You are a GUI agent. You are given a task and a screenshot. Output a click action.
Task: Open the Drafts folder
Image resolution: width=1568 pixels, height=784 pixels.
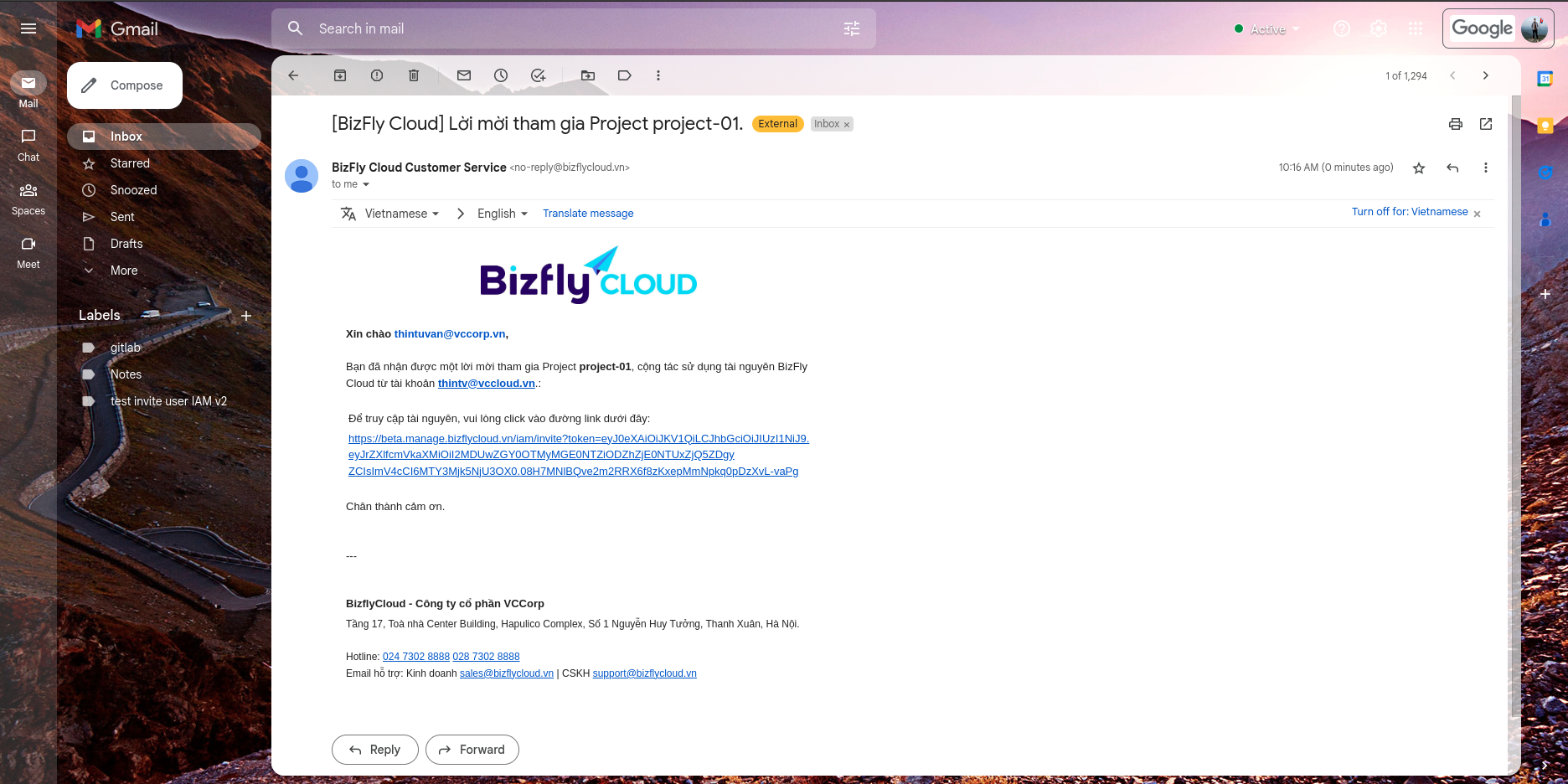[x=126, y=244]
